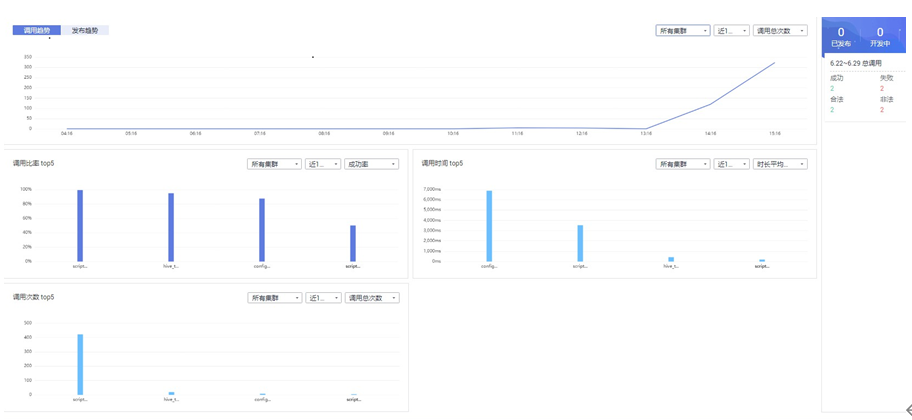Click the 15:16 label on trend axis

(x=775, y=133)
